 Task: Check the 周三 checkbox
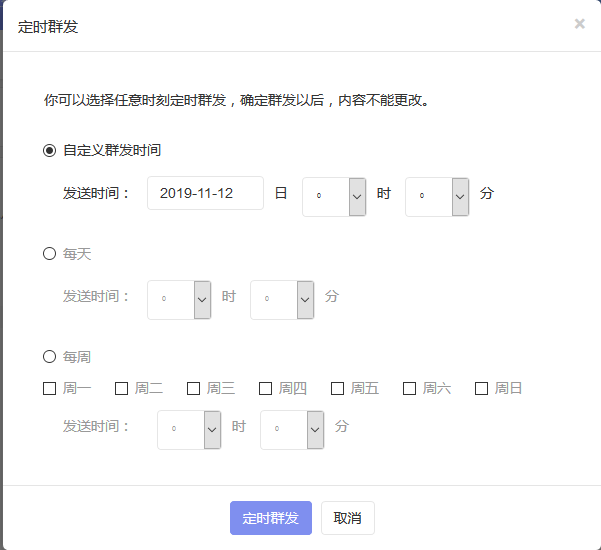point(194,388)
